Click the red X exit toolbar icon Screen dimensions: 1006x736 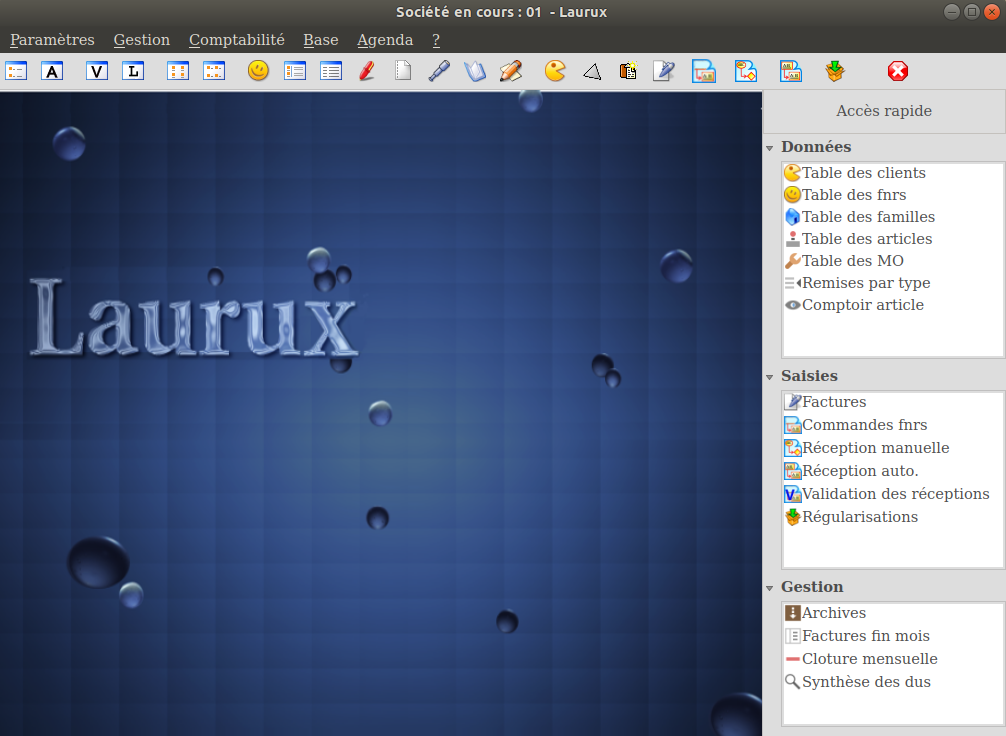tap(898, 71)
